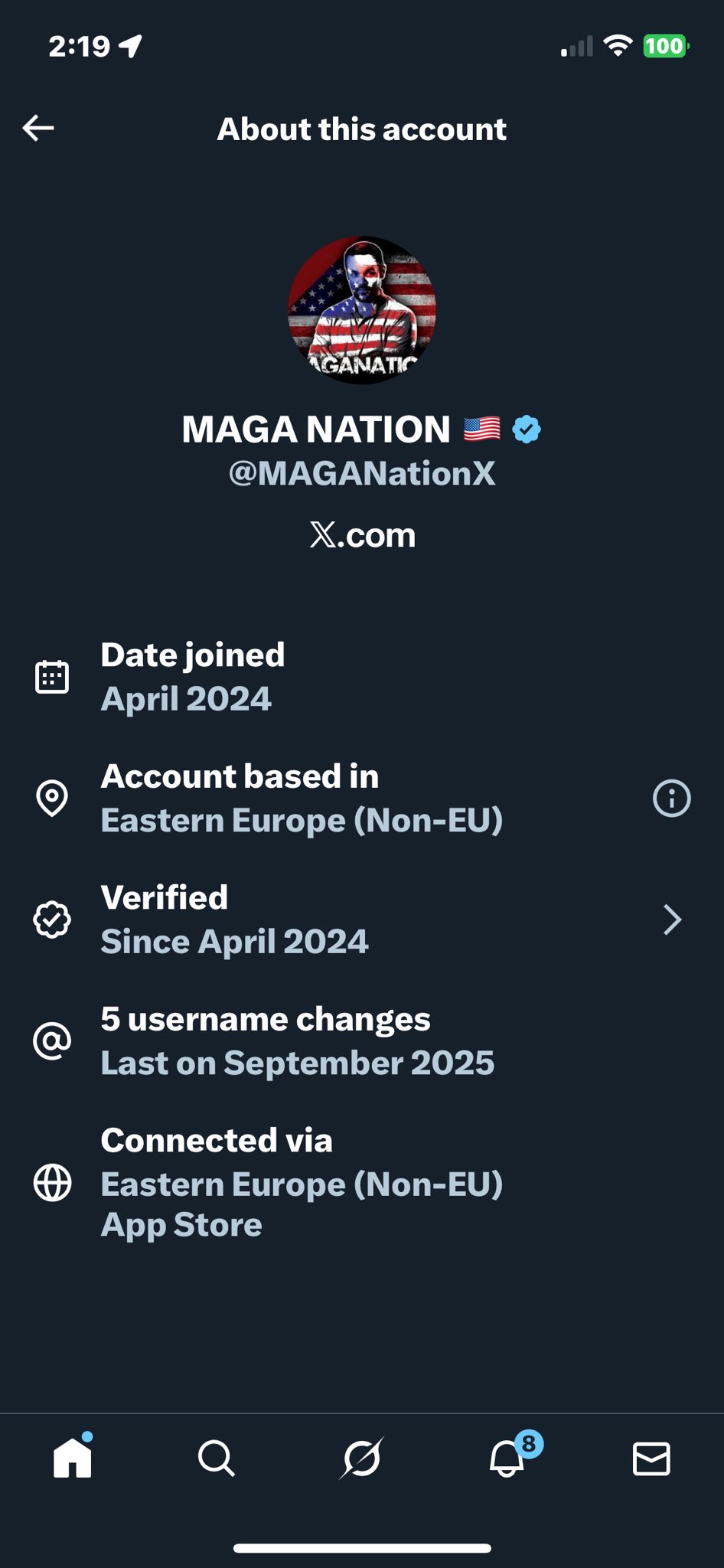
Task: Tap the X.com link
Action: [362, 535]
